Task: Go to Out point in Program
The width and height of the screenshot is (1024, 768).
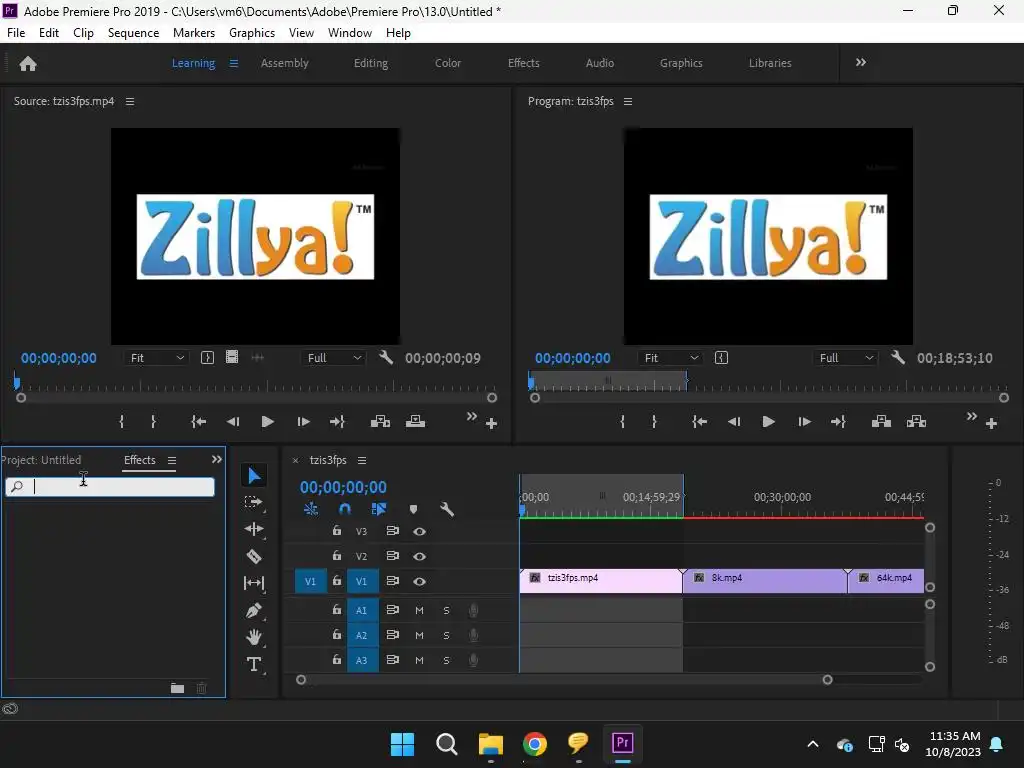Action: coord(839,421)
